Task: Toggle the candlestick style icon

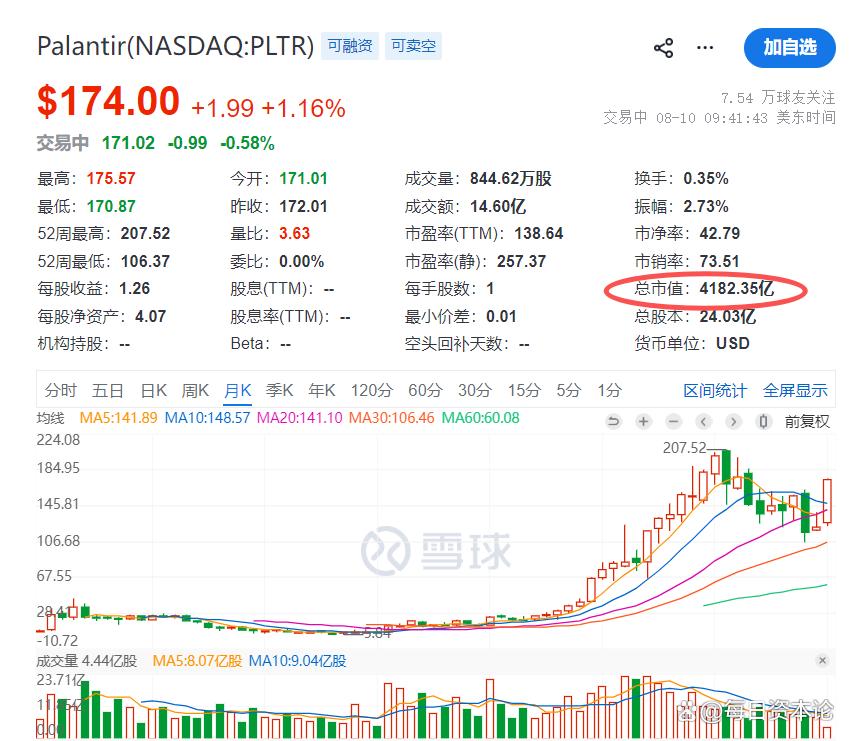Action: (763, 421)
